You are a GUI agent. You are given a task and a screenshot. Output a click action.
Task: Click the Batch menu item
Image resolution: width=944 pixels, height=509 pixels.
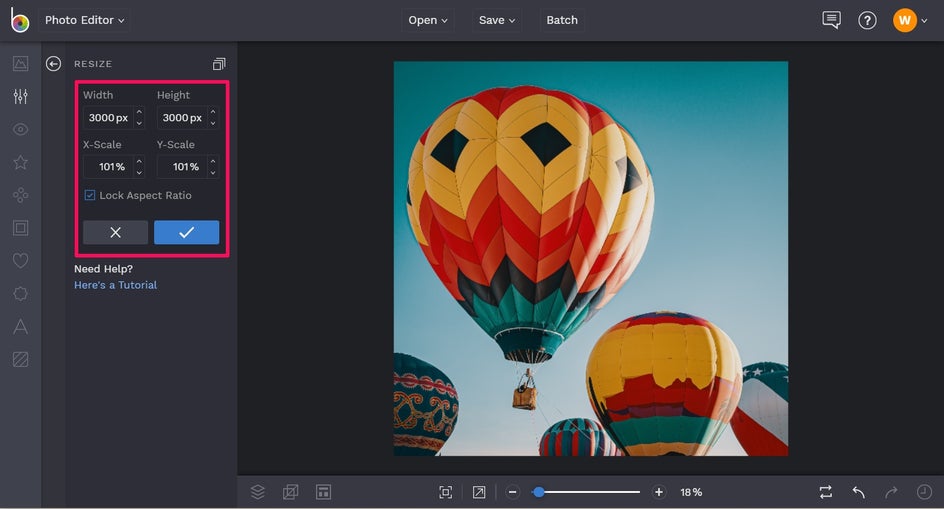click(562, 20)
